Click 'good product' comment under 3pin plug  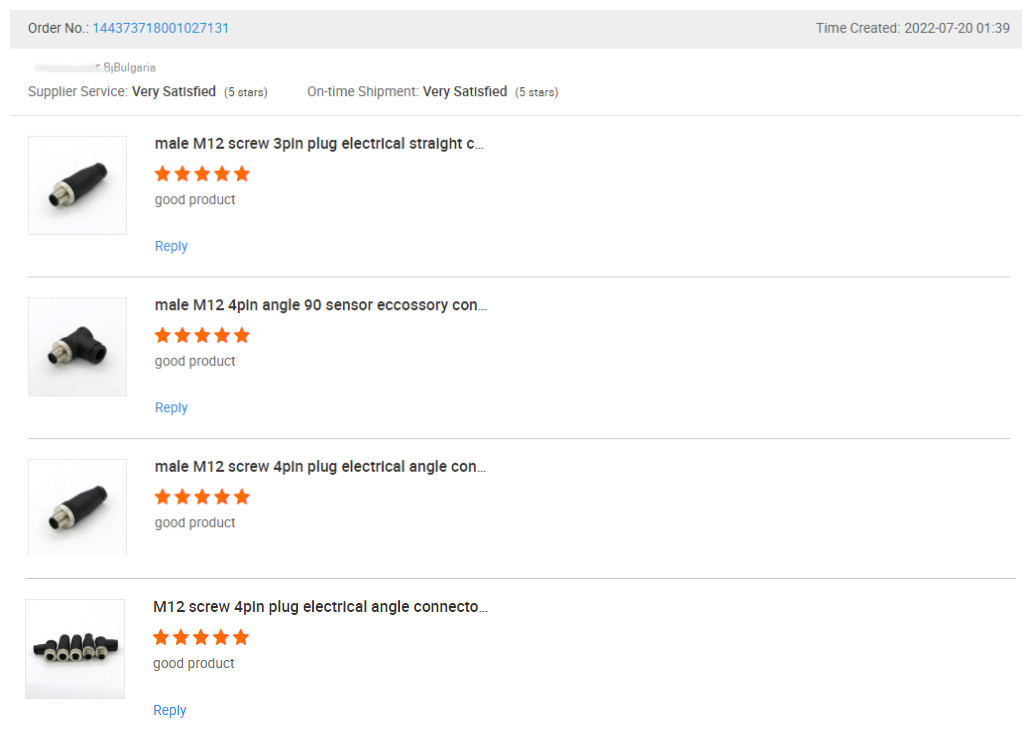(195, 200)
